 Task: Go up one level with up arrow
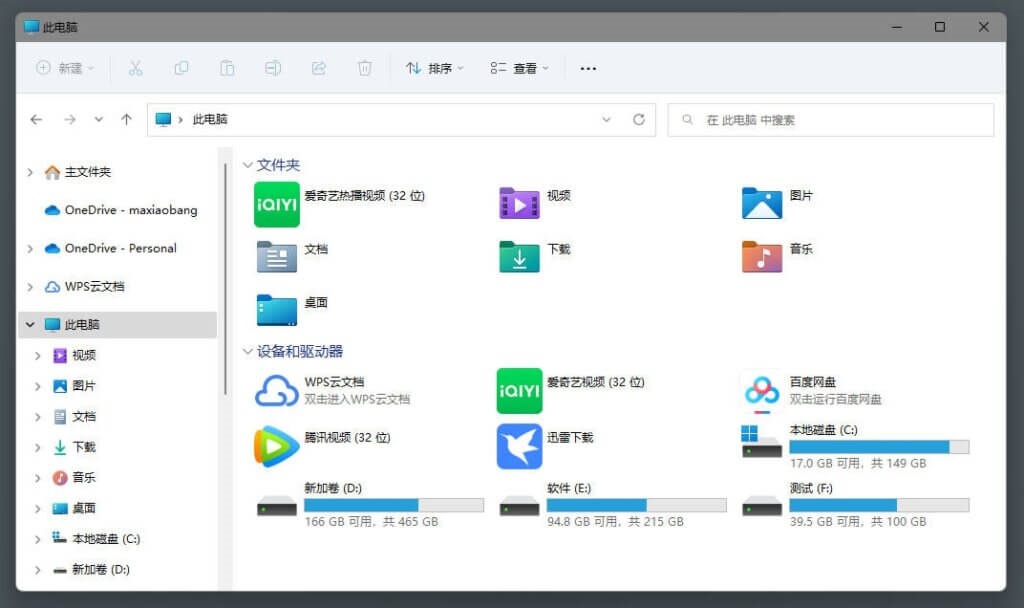pos(126,120)
